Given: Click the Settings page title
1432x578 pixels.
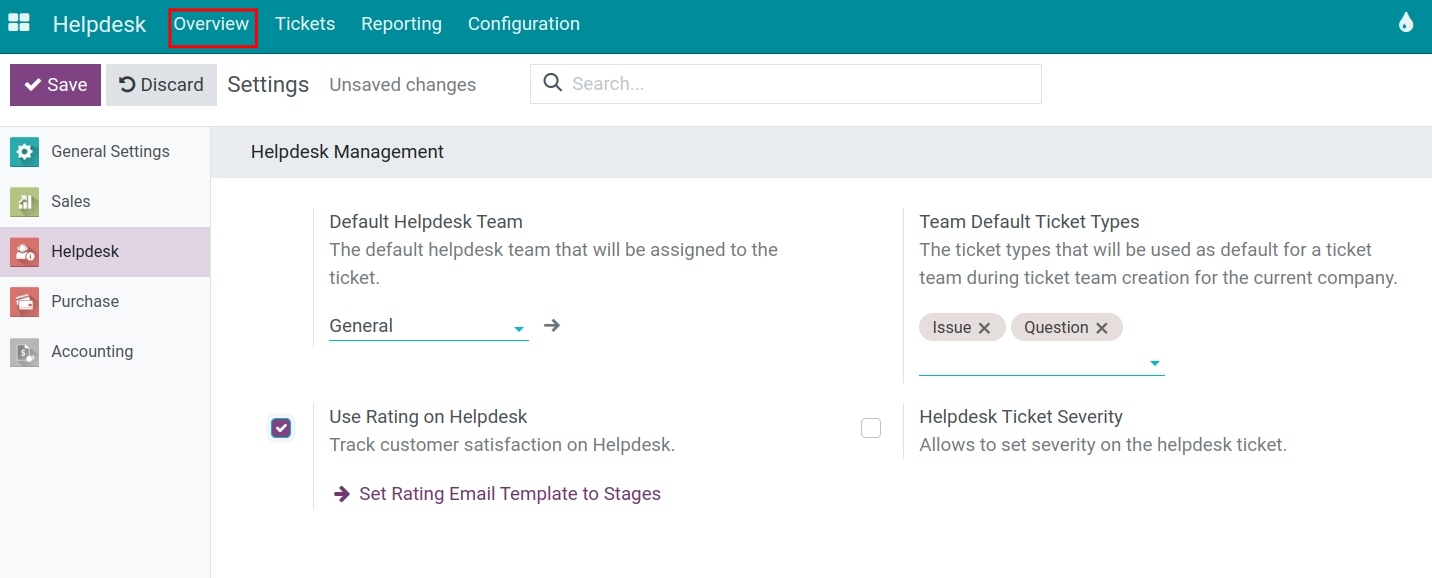Looking at the screenshot, I should 268,85.
